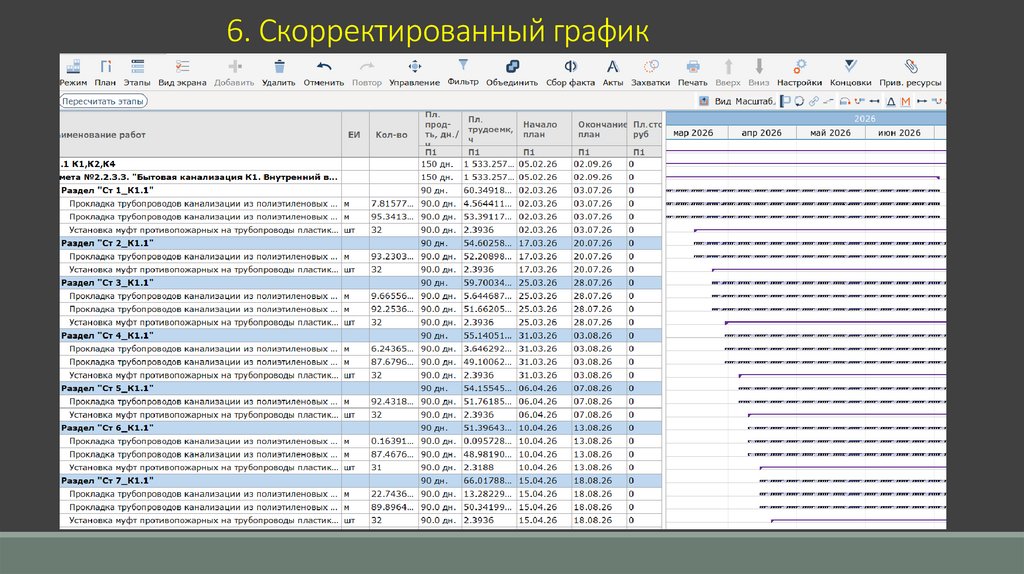1024x574 pixels.
Task: Click labor cell 0.095728 in Ст 6 section
Action: (x=488, y=441)
